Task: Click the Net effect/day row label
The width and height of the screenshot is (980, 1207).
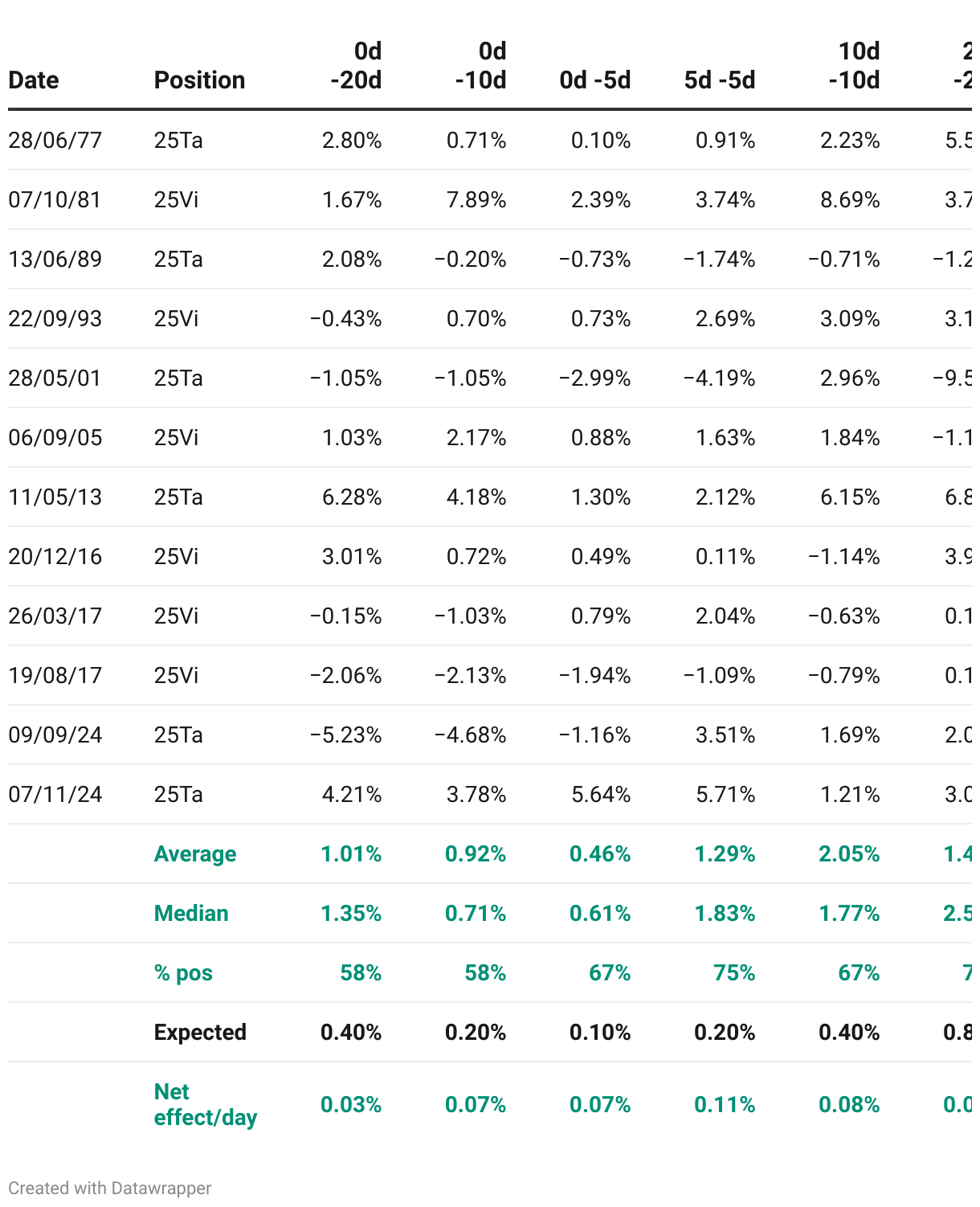Action: (206, 1105)
